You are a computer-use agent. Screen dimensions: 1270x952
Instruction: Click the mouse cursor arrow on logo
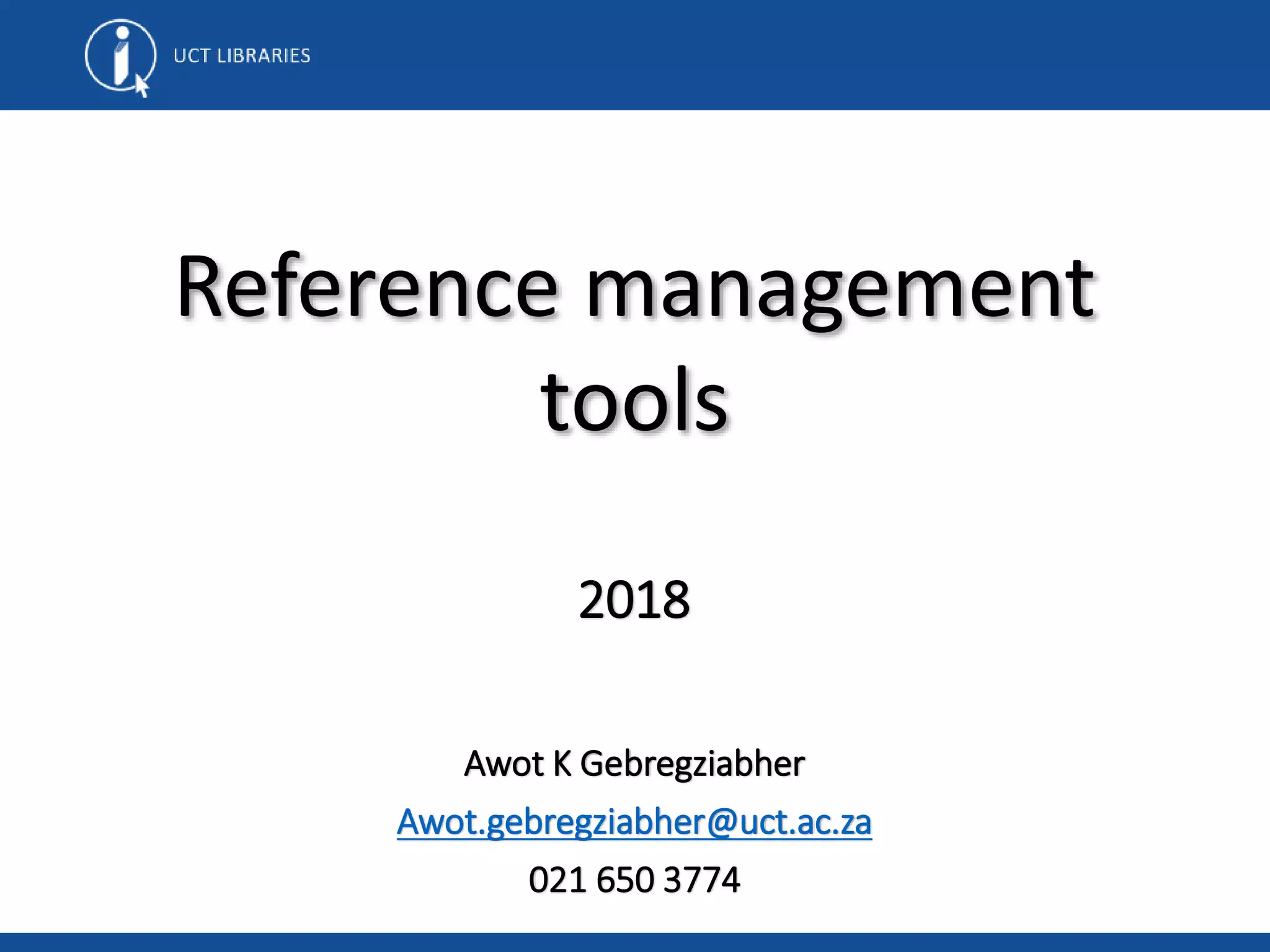142,86
